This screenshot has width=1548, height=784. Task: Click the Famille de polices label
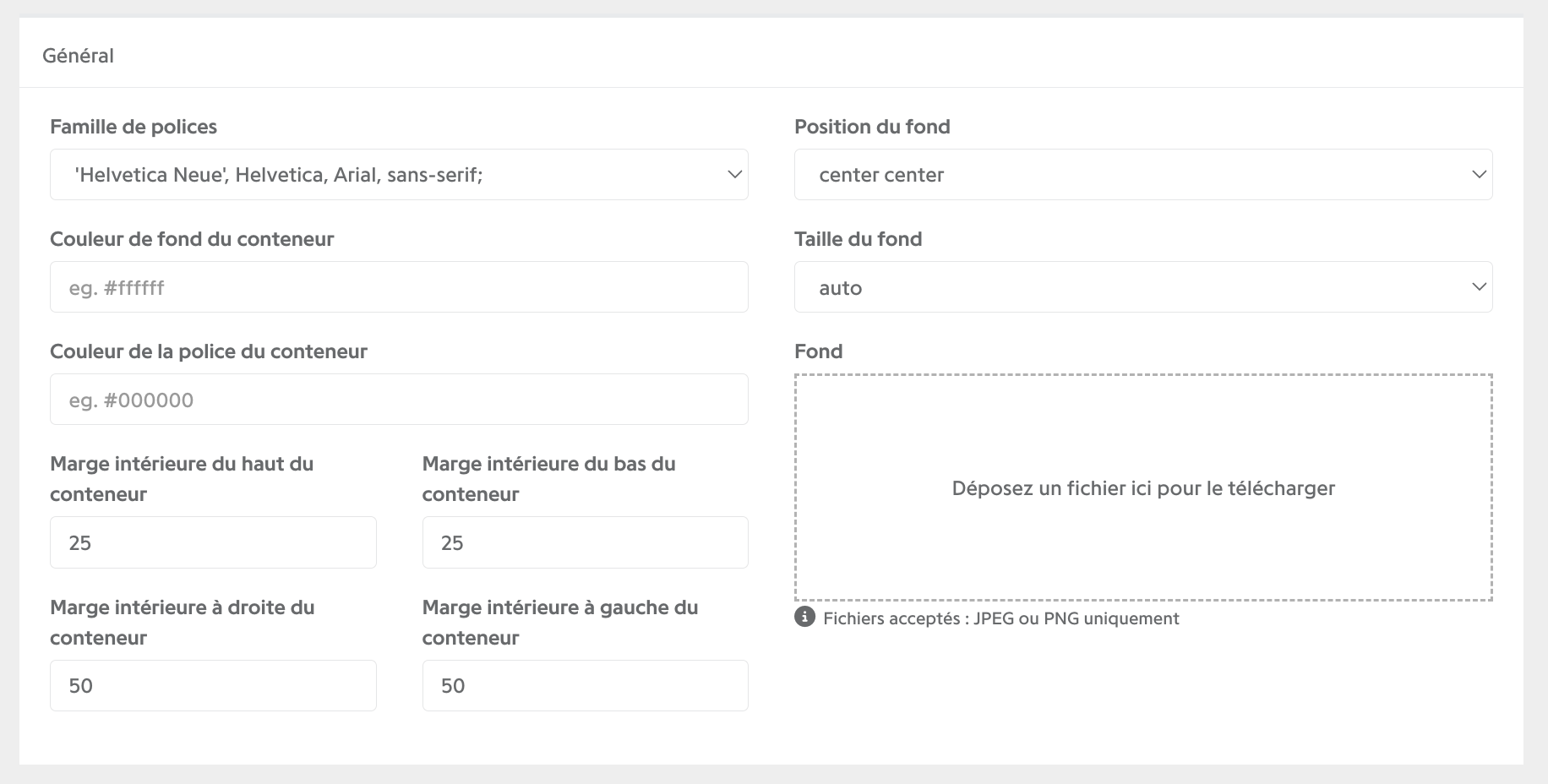tap(134, 127)
